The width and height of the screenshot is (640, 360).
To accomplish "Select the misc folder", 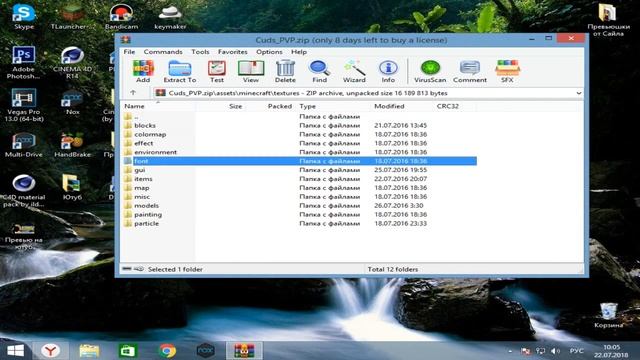I will [x=300, y=197].
